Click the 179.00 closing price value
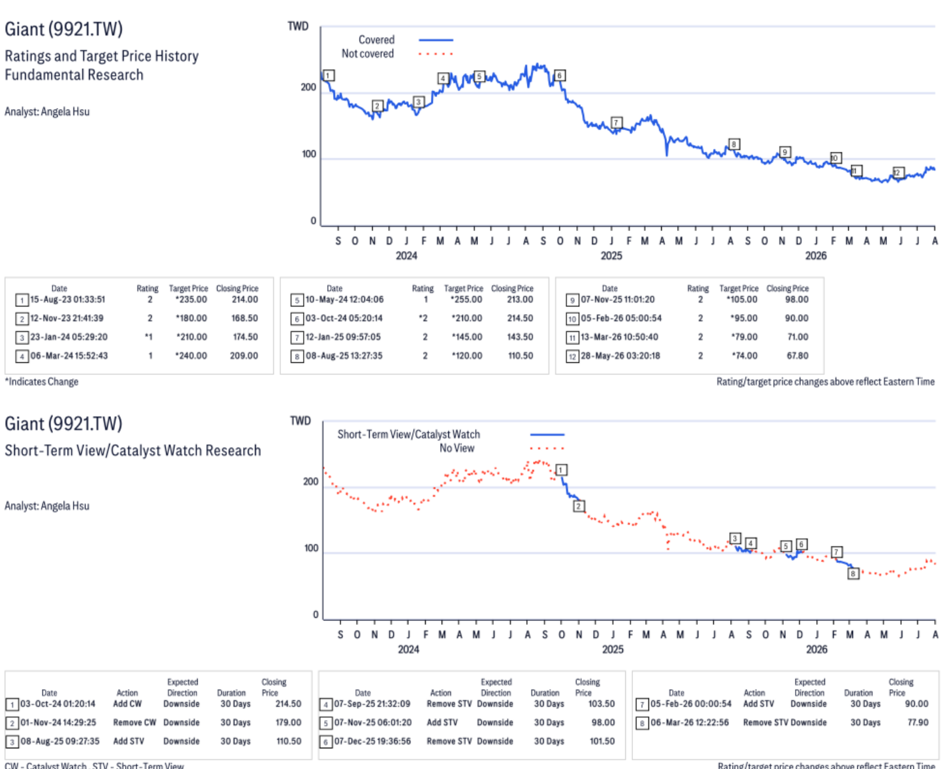Viewport: 942px width, 769px height. coord(288,722)
